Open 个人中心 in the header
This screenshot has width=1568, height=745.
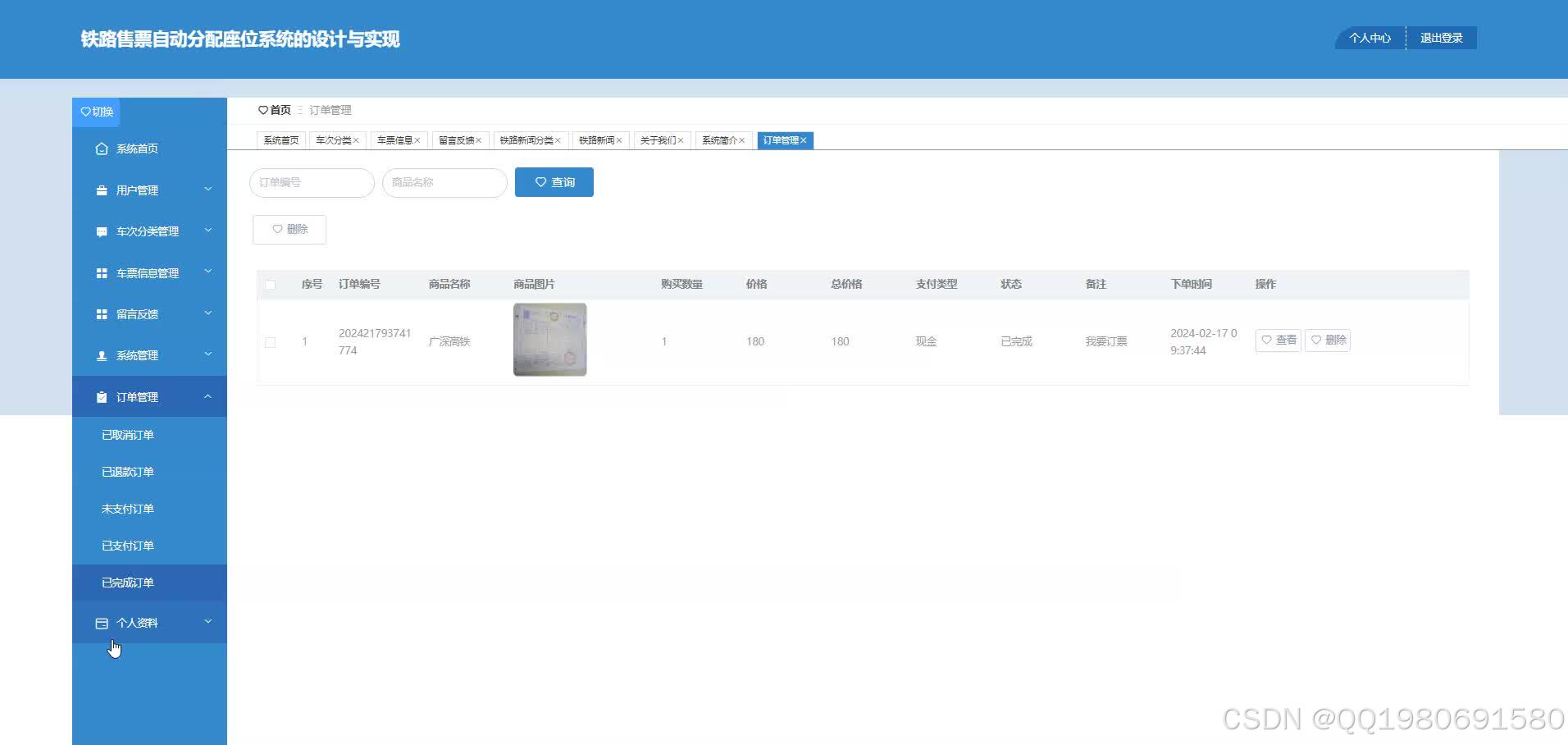coord(1370,39)
